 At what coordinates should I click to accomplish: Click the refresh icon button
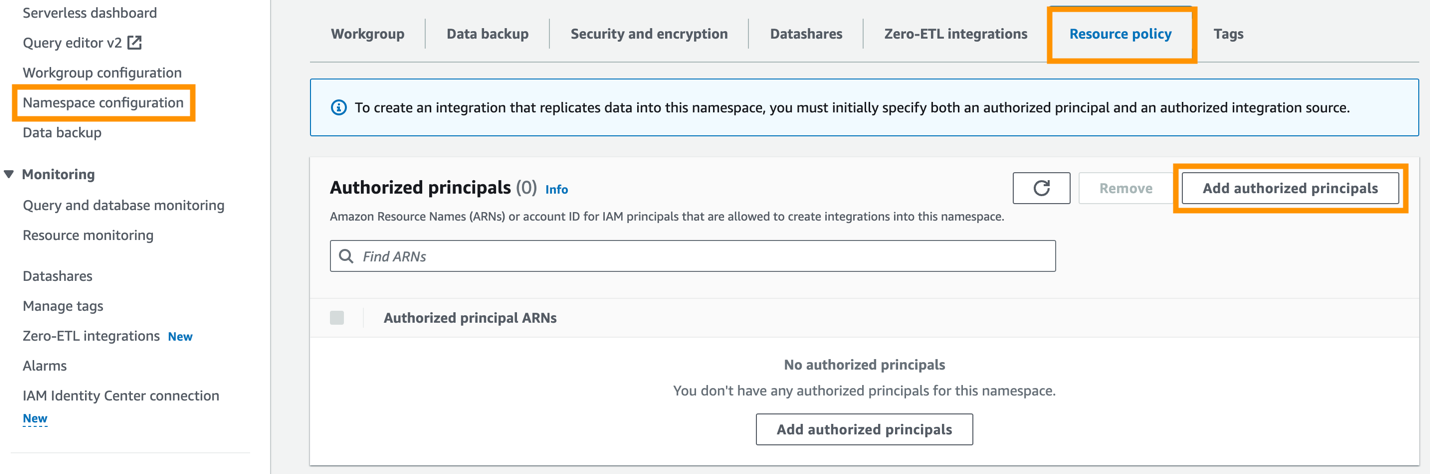pyautogui.click(x=1041, y=188)
